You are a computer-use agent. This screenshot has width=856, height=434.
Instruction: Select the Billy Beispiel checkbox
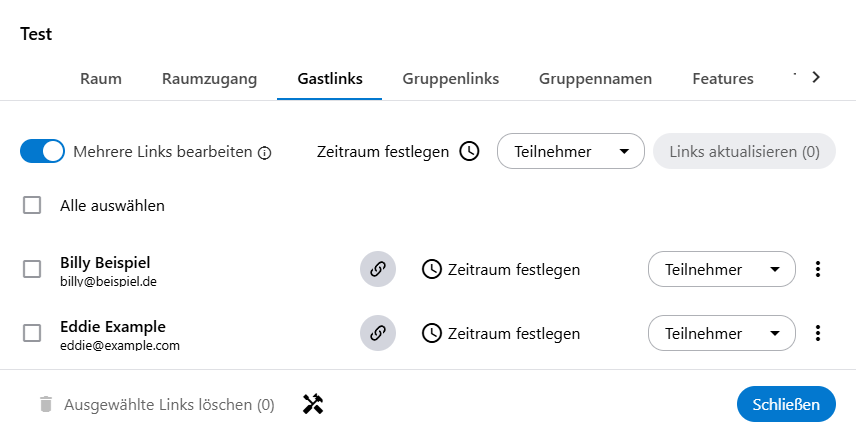pos(32,269)
